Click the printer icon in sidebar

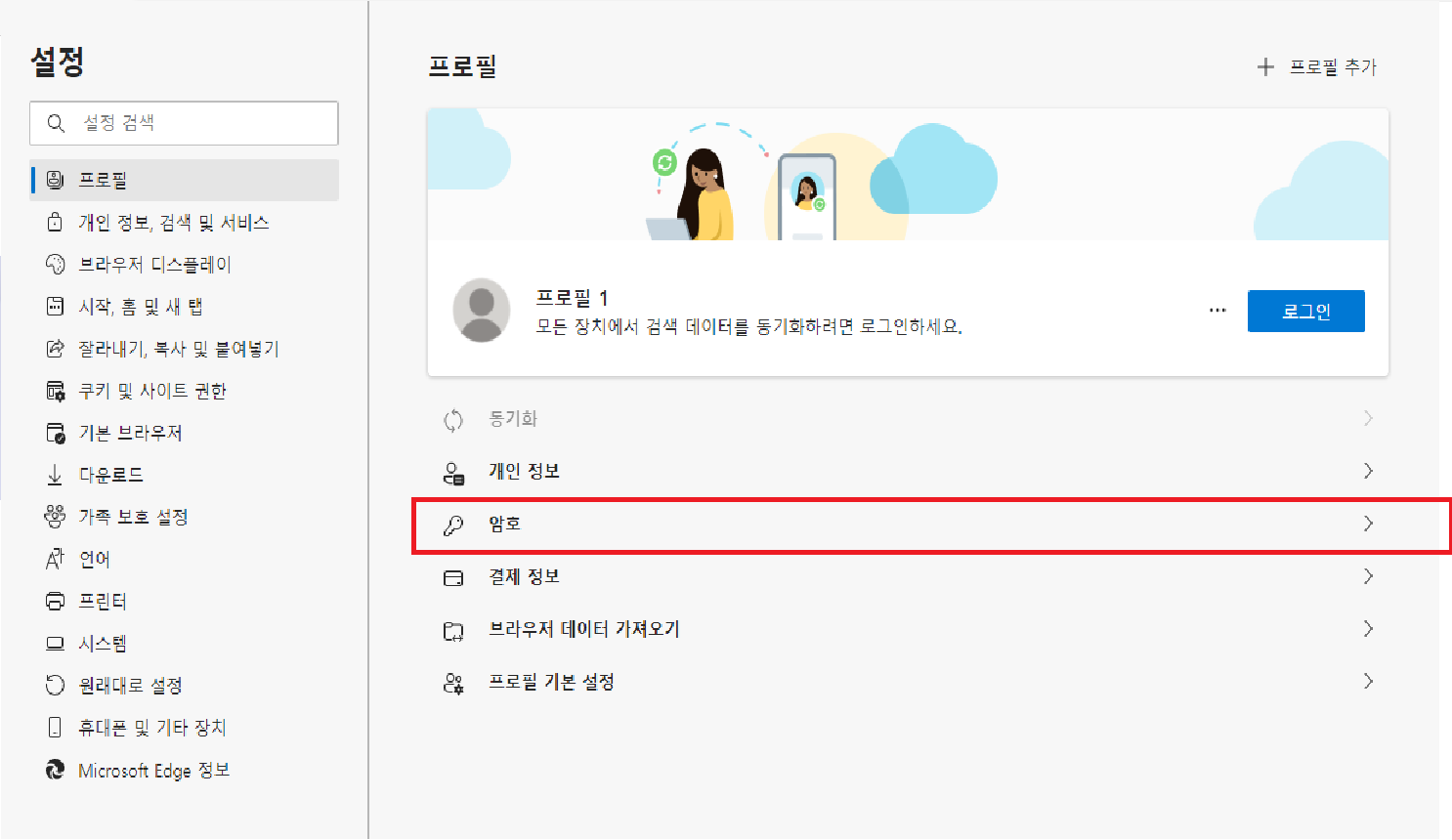pyautogui.click(x=56, y=601)
